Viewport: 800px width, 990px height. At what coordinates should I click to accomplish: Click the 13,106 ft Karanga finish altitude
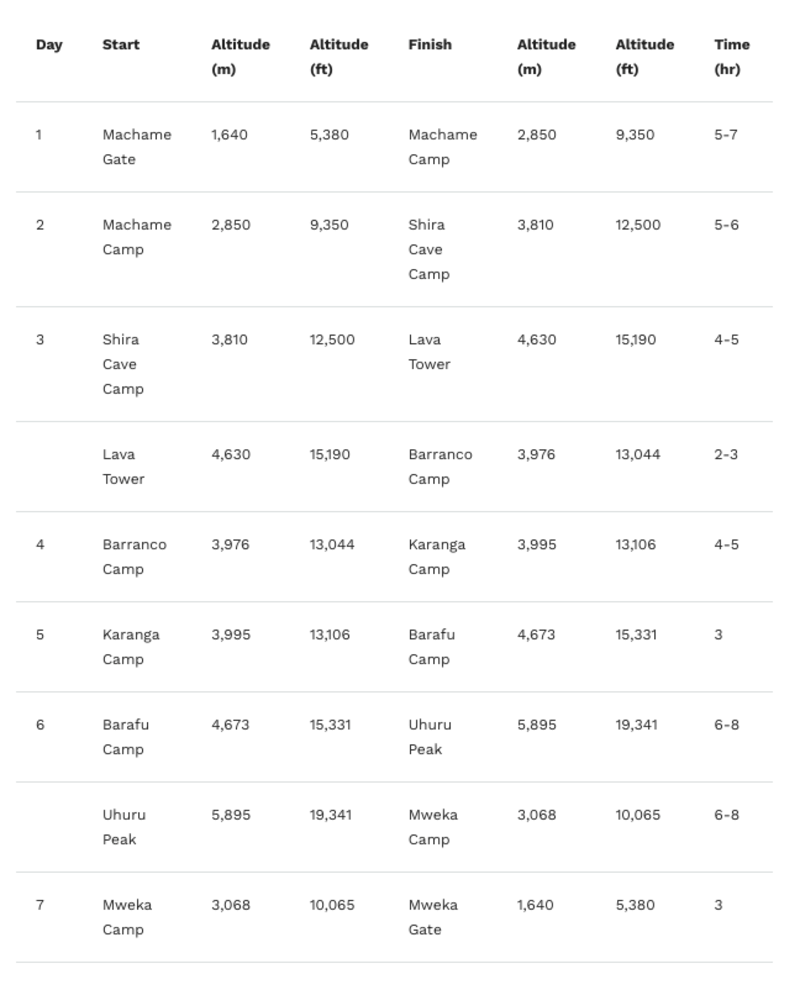(636, 545)
